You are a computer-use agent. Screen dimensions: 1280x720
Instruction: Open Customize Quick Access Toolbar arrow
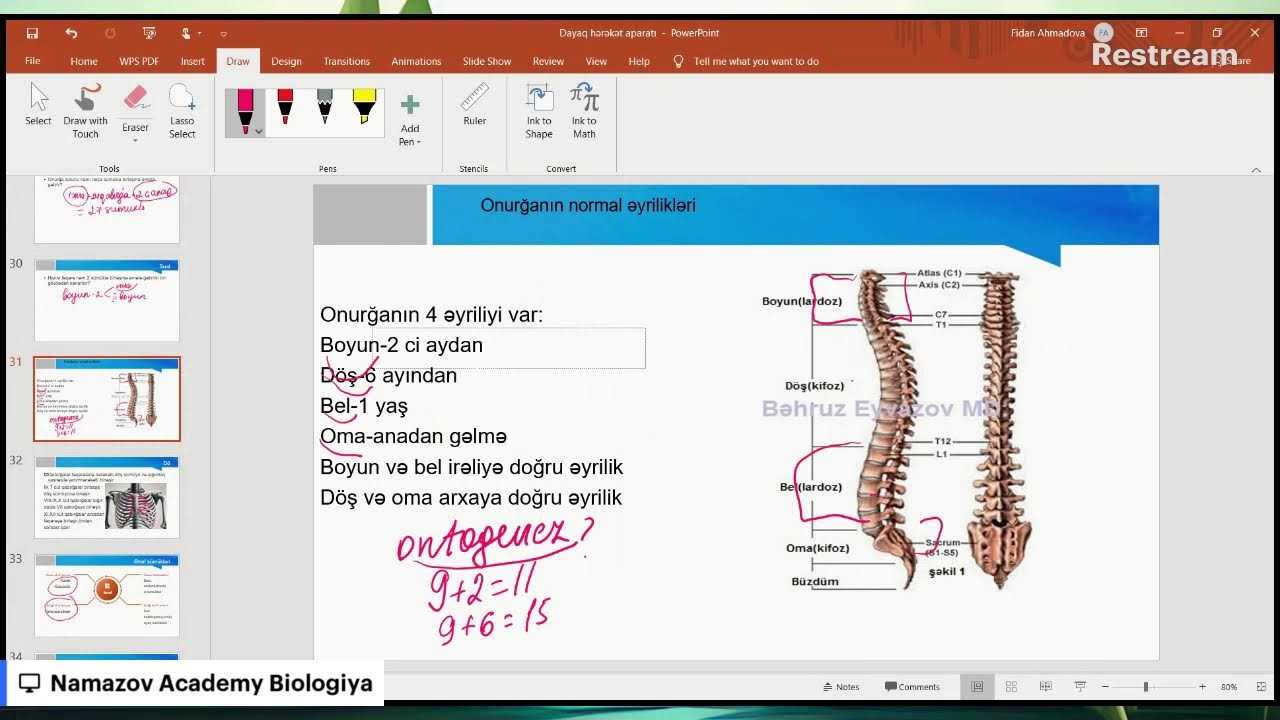(223, 34)
